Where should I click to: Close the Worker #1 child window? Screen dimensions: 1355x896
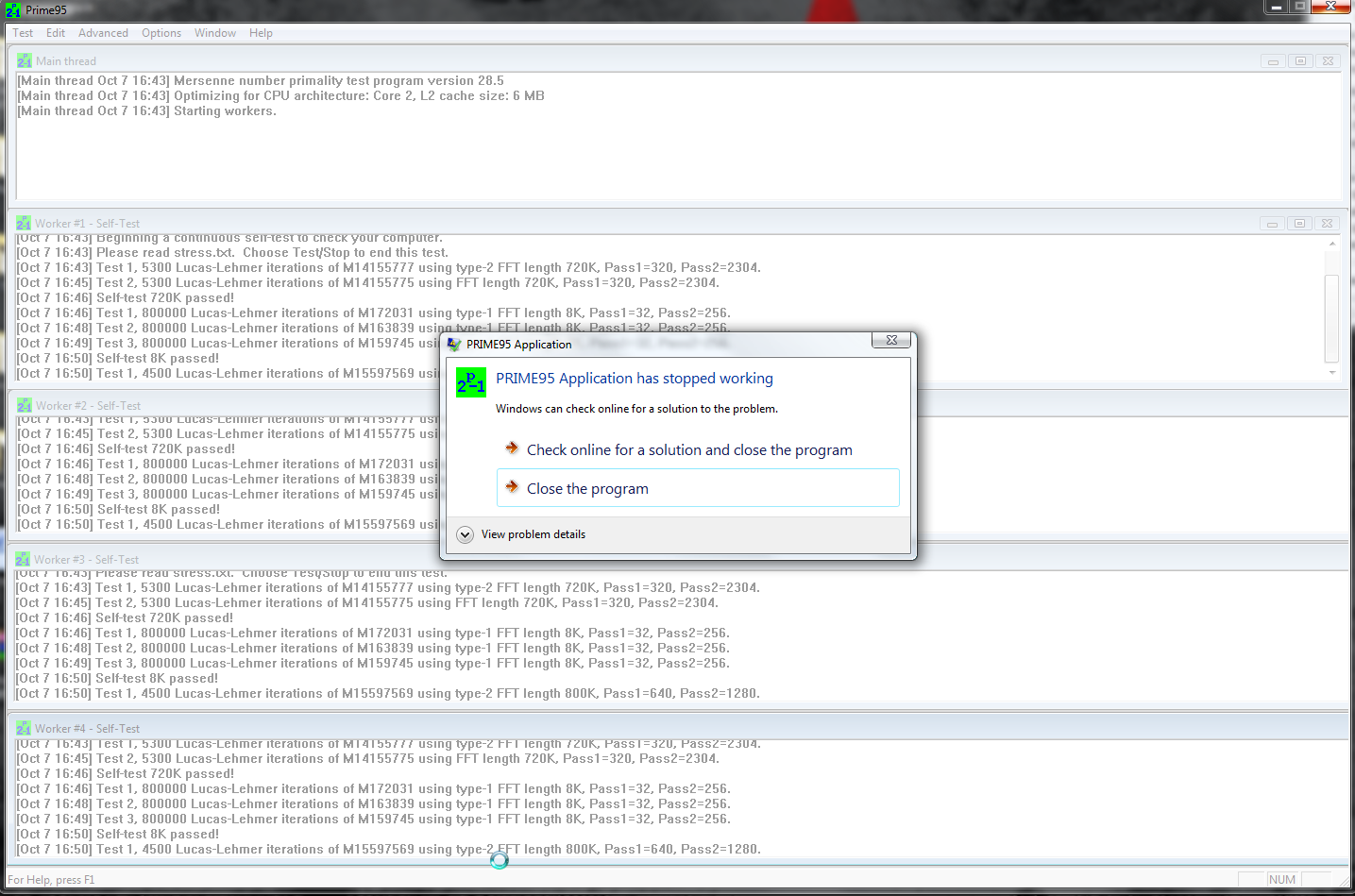tap(1327, 224)
